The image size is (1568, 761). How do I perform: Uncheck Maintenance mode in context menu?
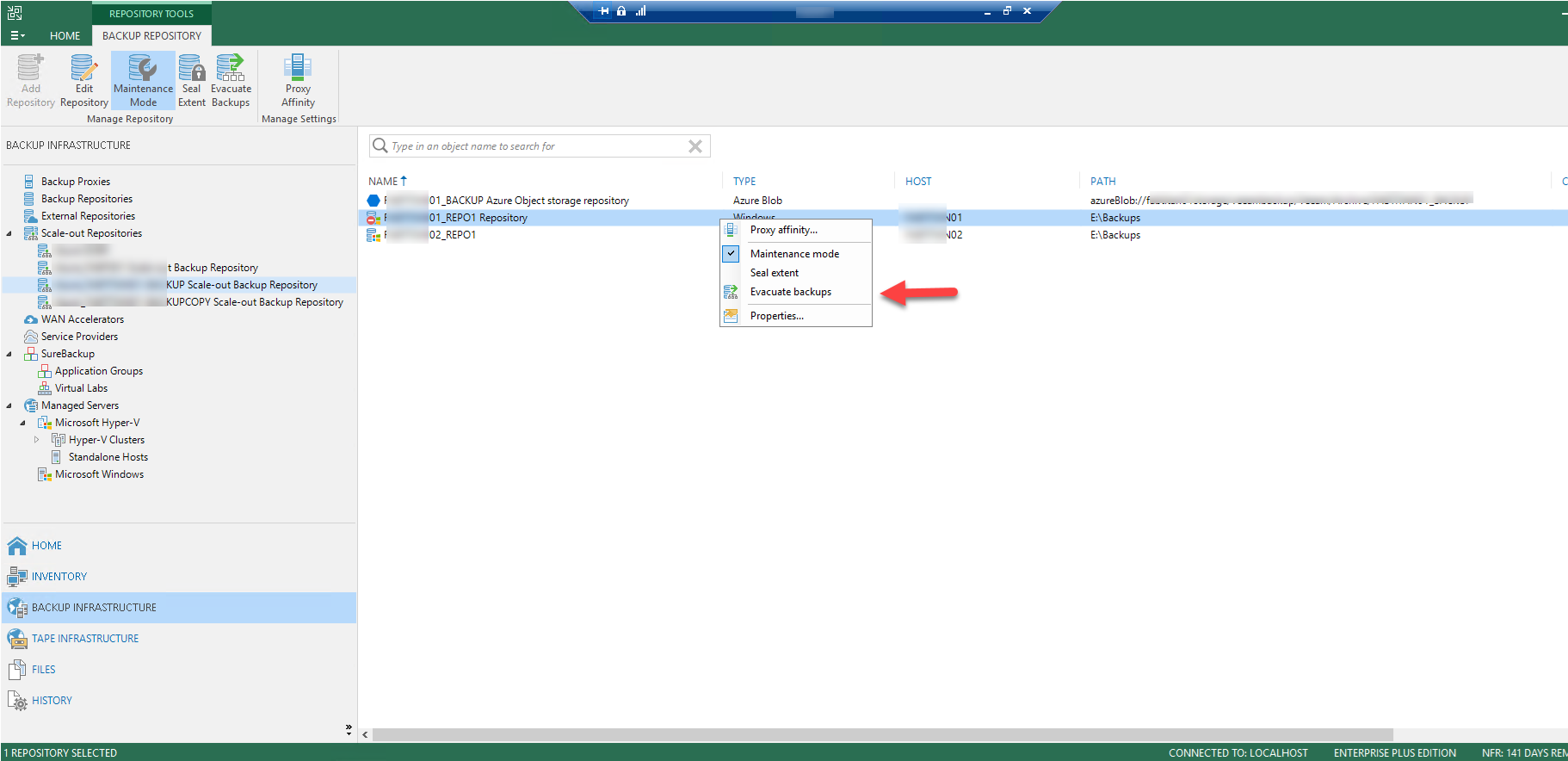pos(793,254)
